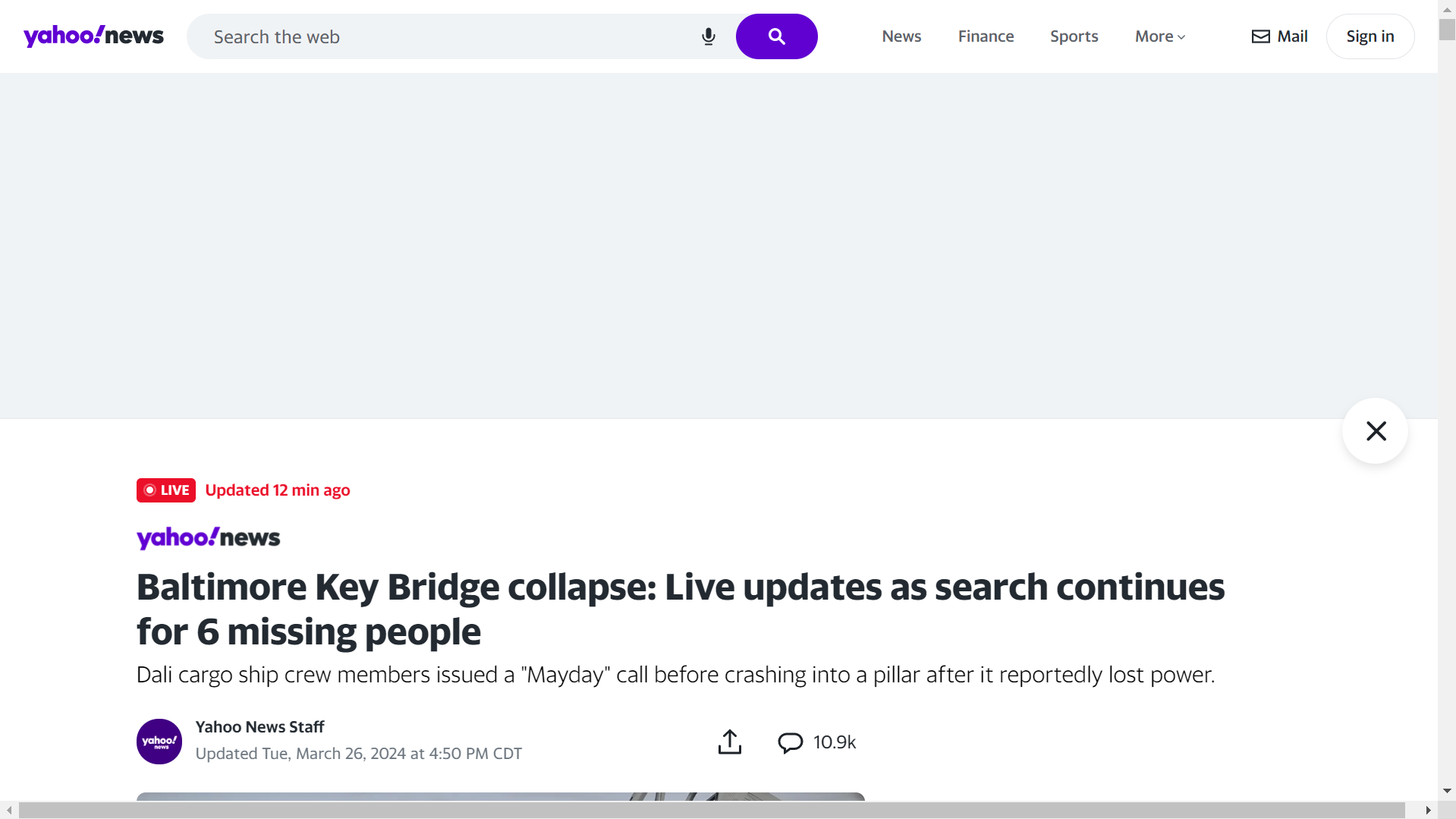
Task: Click the article image thumbnail below byline
Action: pos(500,797)
